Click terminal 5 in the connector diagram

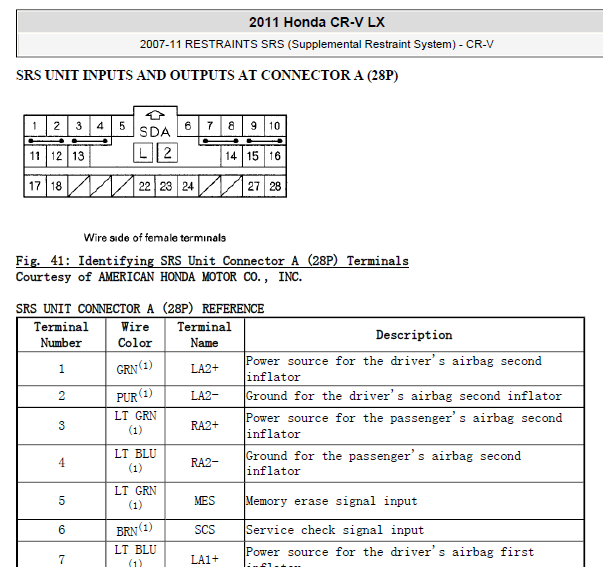click(122, 126)
